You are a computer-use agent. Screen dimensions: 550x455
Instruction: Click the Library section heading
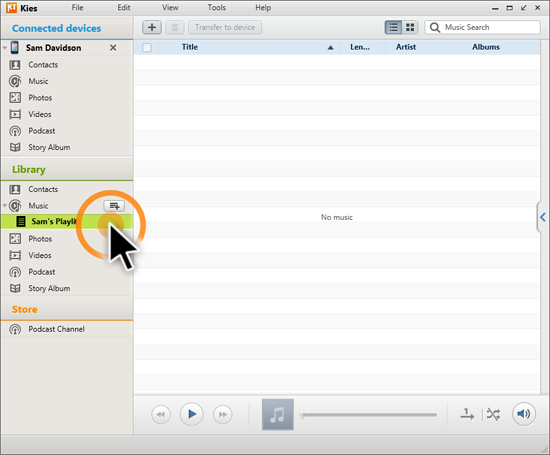[29, 170]
